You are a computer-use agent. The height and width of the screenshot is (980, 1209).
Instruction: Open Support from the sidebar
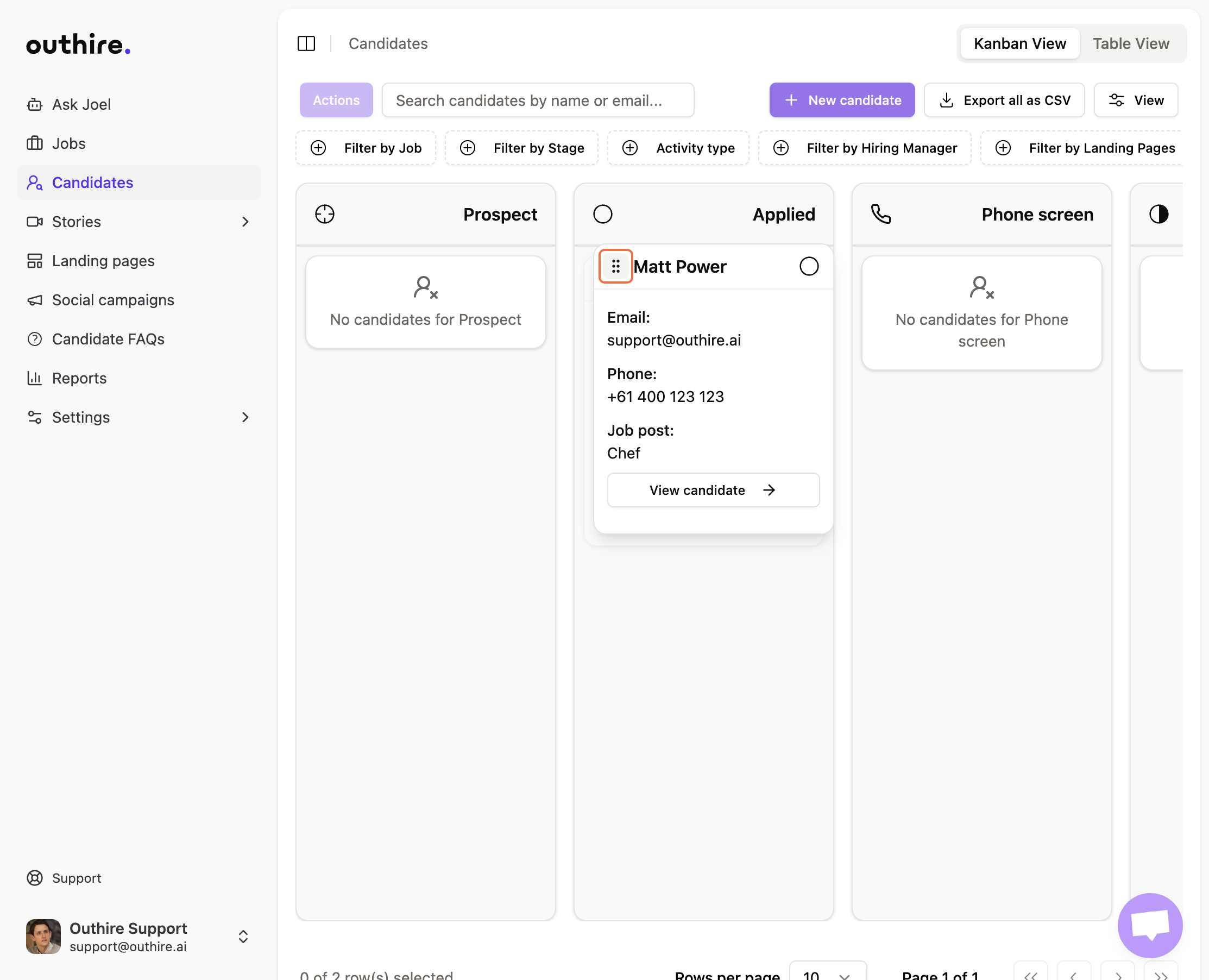76,878
